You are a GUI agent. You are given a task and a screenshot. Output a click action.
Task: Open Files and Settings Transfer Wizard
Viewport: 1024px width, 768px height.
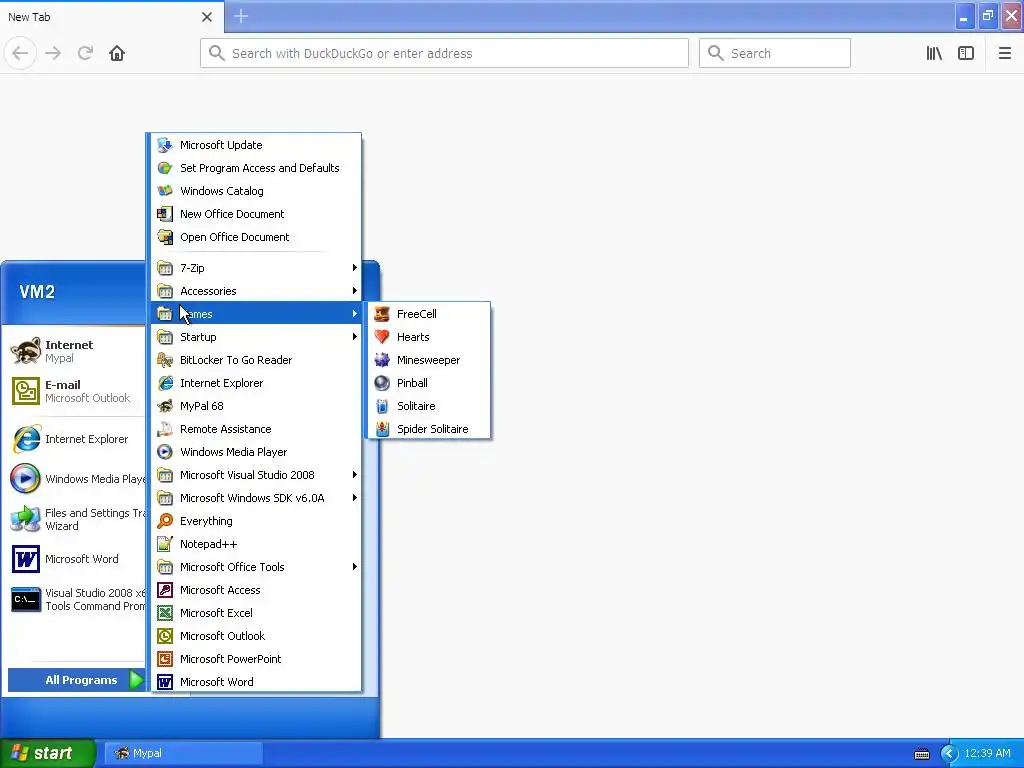coord(75,519)
